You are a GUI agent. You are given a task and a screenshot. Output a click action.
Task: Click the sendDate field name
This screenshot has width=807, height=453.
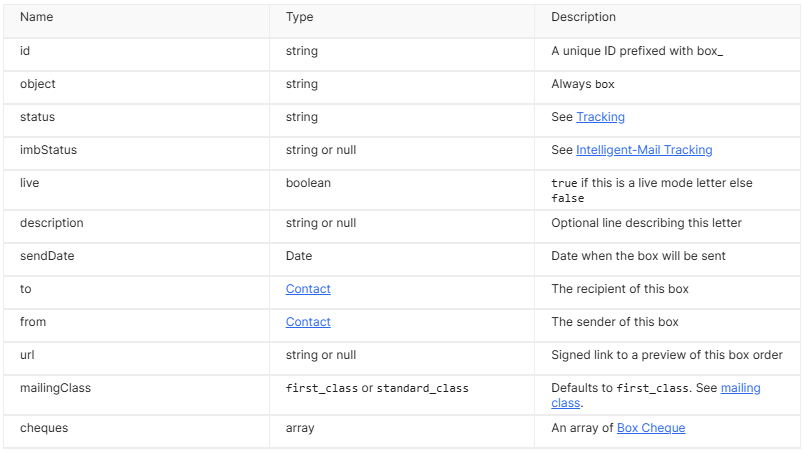[x=47, y=256]
